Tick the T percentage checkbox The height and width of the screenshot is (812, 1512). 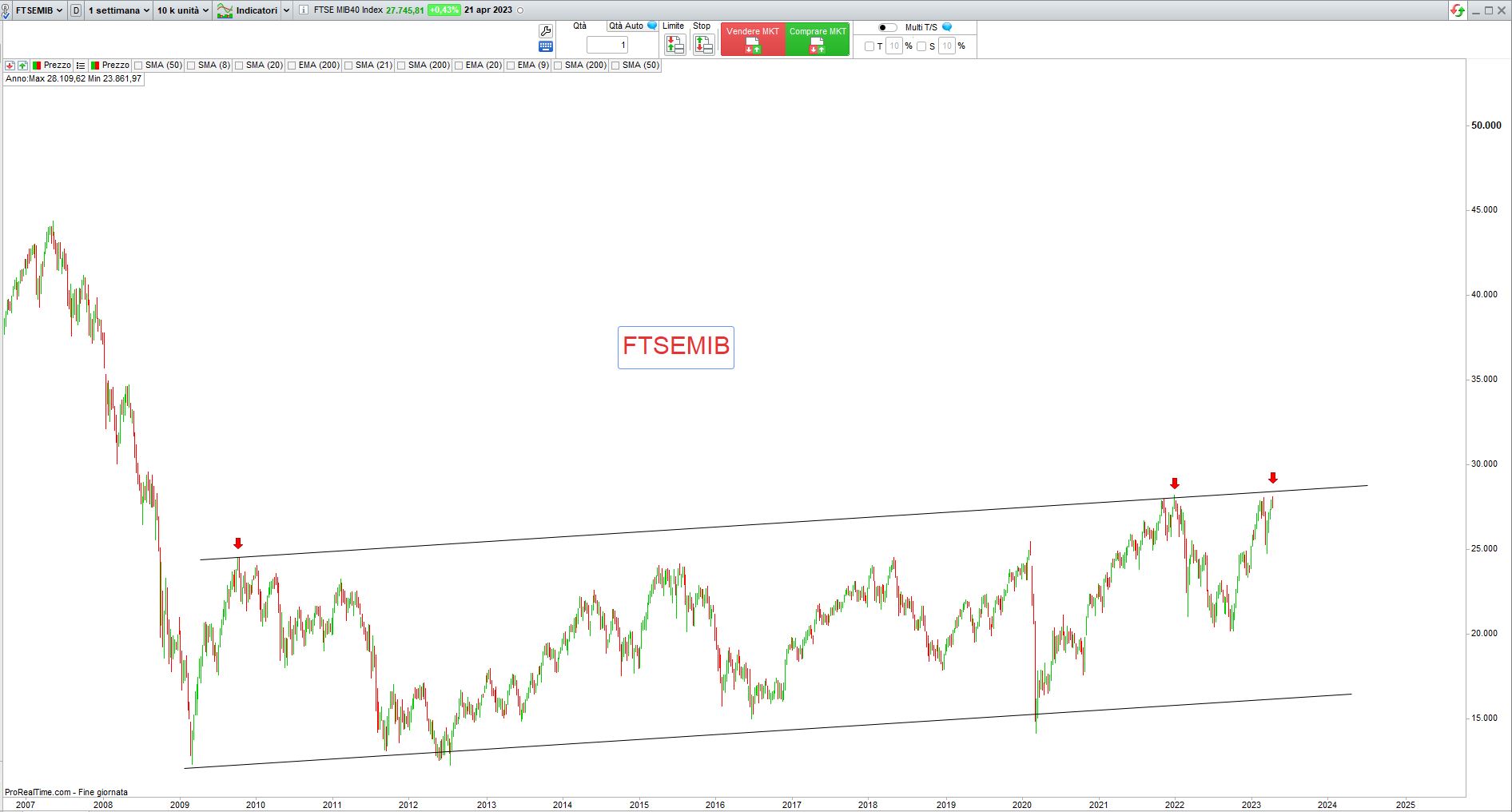[x=869, y=46]
